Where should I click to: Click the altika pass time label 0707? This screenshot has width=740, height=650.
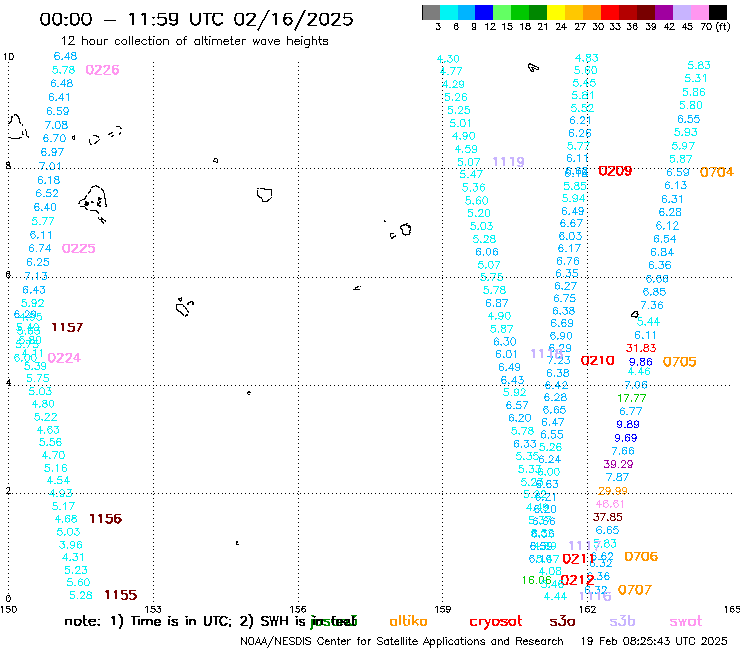tap(635, 590)
